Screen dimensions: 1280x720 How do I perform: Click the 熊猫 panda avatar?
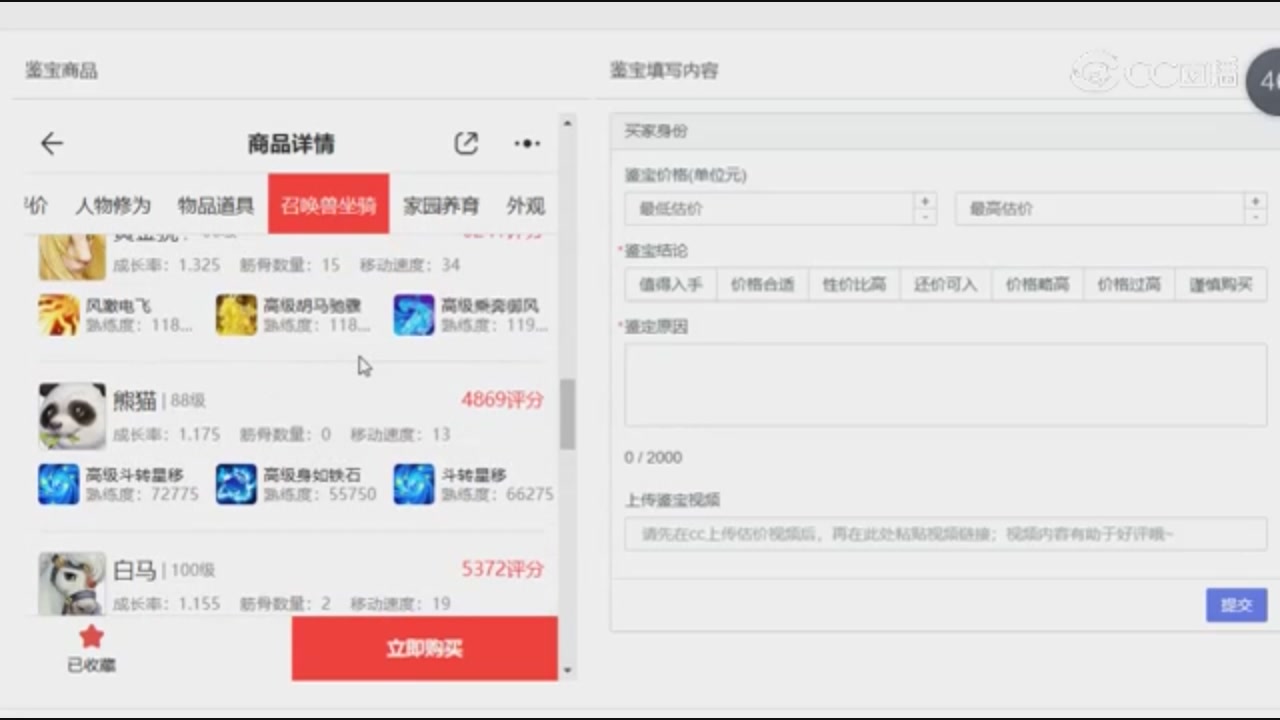[x=72, y=416]
